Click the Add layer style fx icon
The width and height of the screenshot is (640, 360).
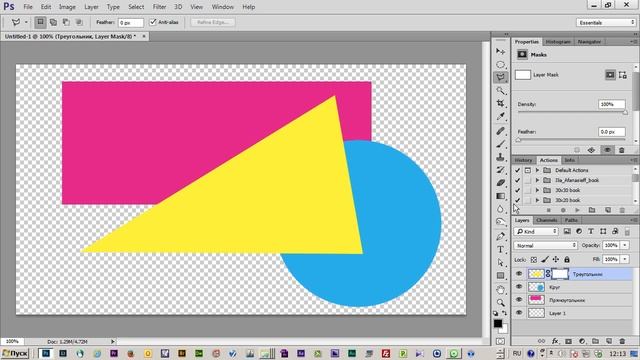tap(555, 341)
